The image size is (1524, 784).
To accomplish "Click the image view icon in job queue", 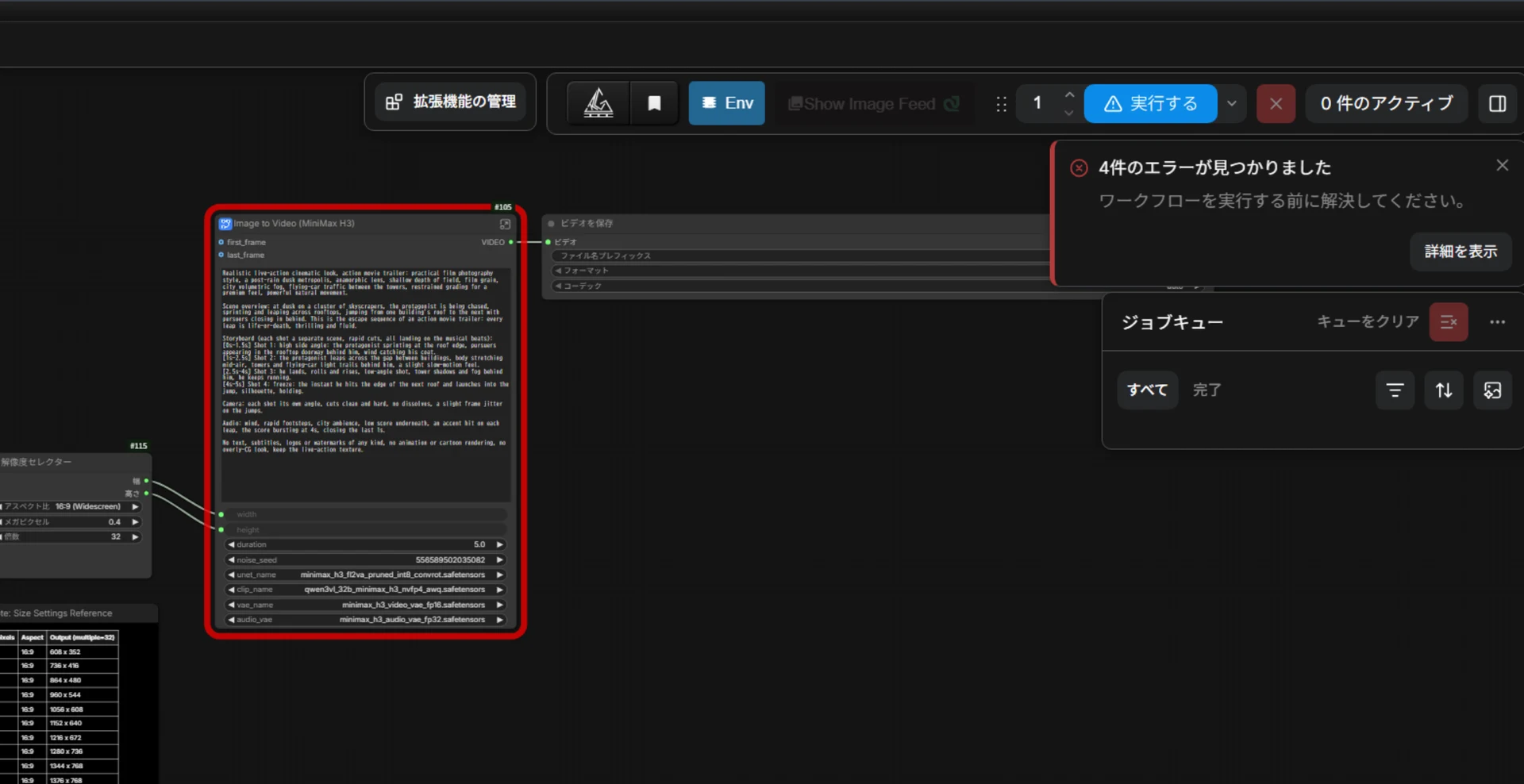I will pos(1492,390).
